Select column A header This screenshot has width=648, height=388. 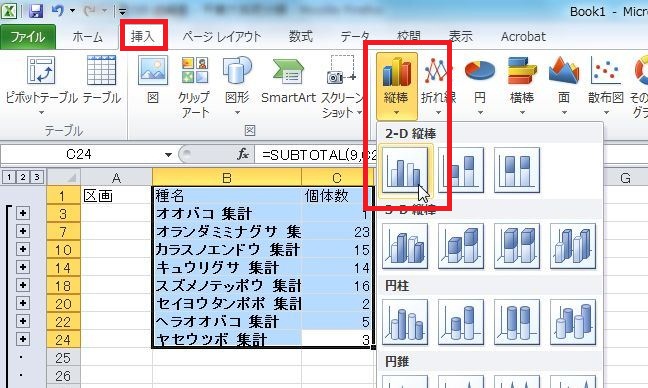pyautogui.click(x=116, y=177)
